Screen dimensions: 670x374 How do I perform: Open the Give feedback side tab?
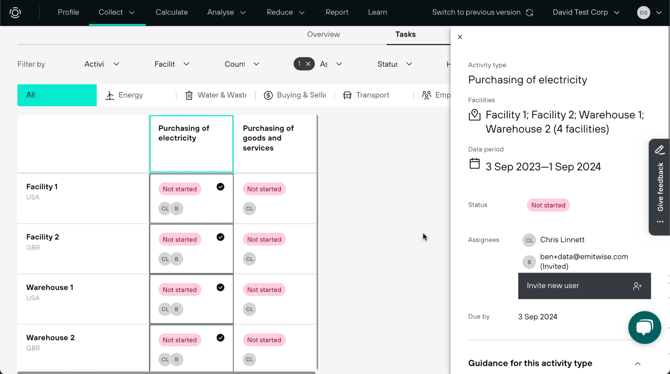[660, 187]
